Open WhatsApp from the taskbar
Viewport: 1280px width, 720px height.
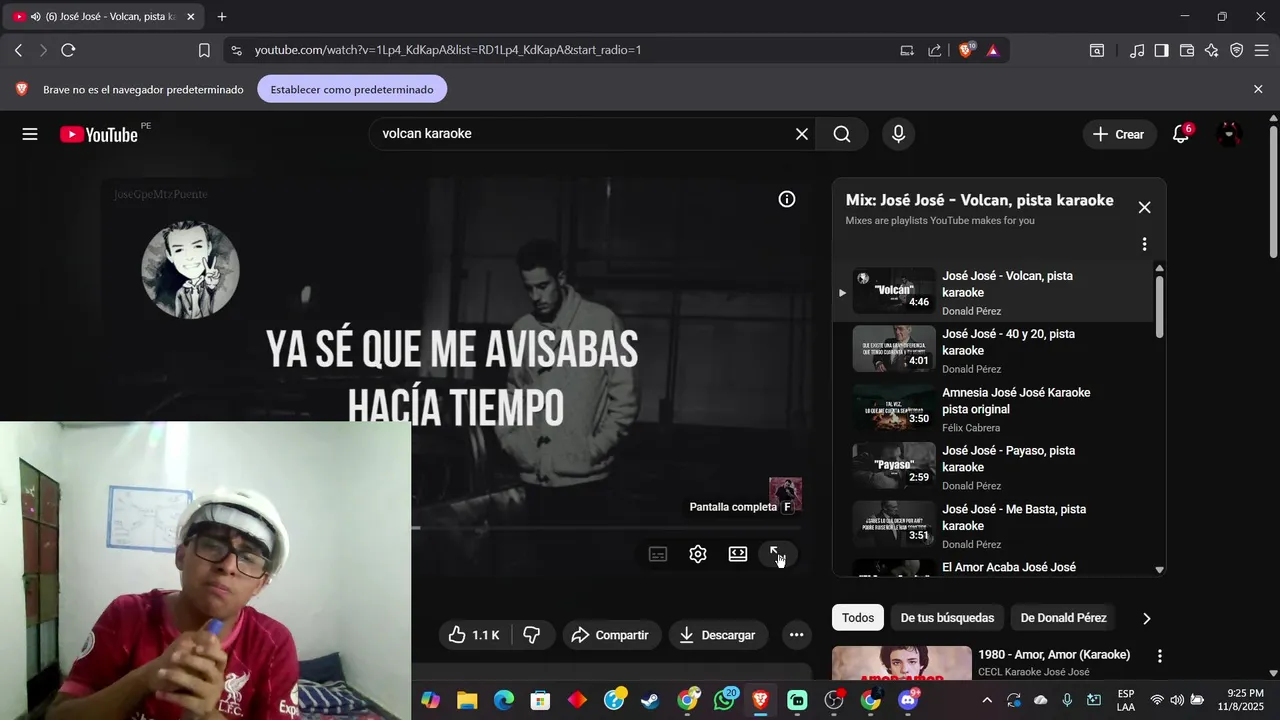point(724,700)
